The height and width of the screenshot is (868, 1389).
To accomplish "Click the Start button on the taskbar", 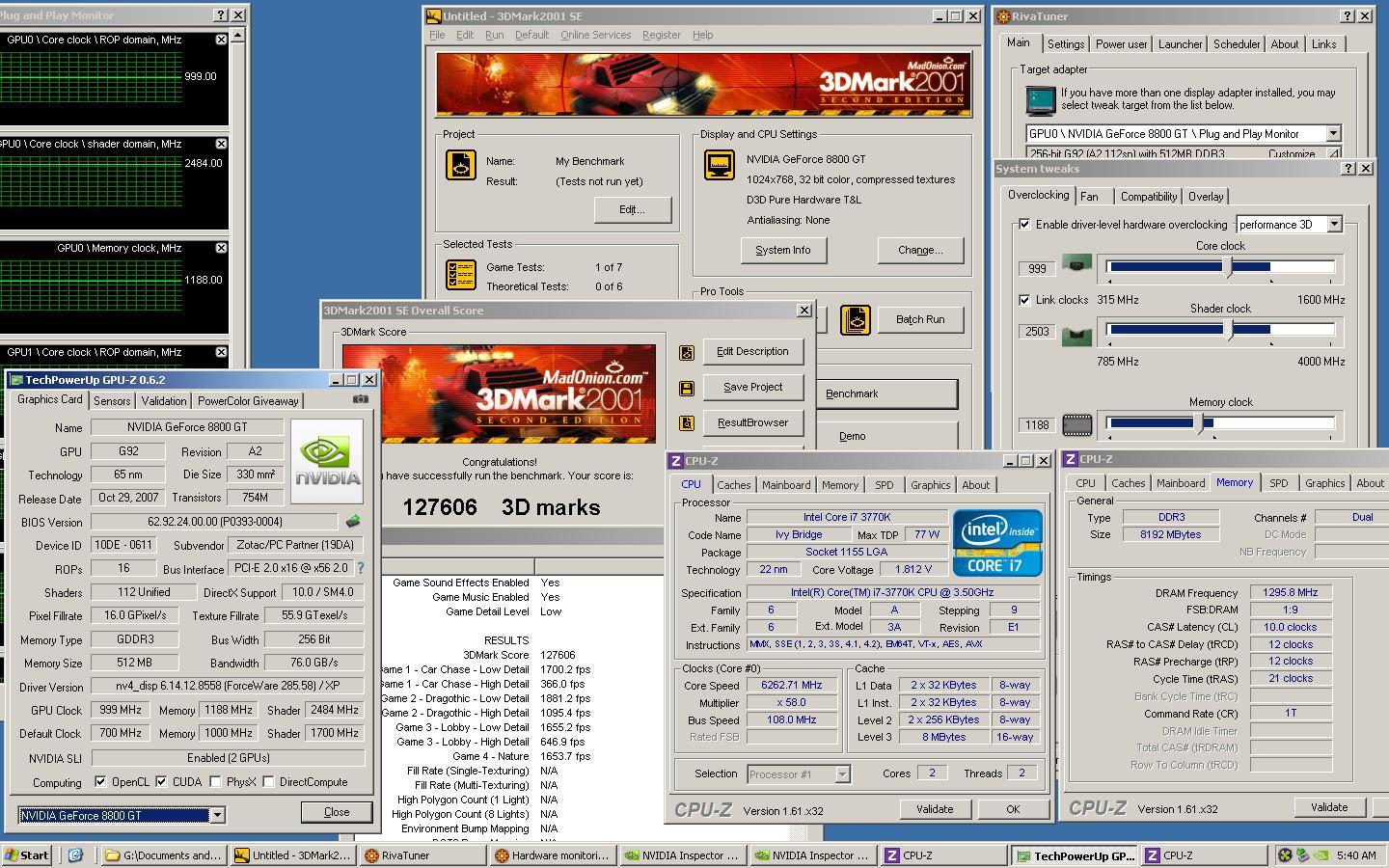I will click(27, 854).
